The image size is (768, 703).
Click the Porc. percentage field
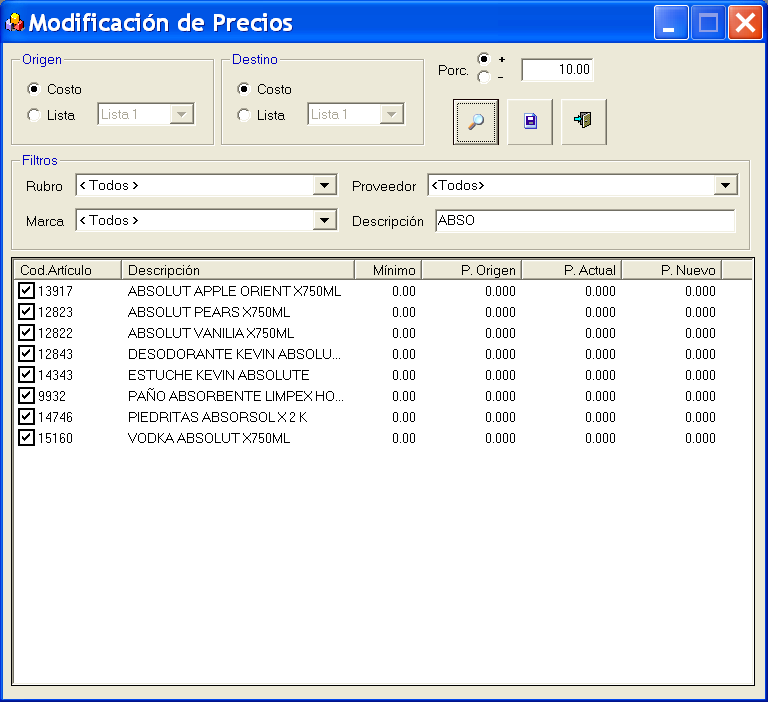(x=557, y=70)
